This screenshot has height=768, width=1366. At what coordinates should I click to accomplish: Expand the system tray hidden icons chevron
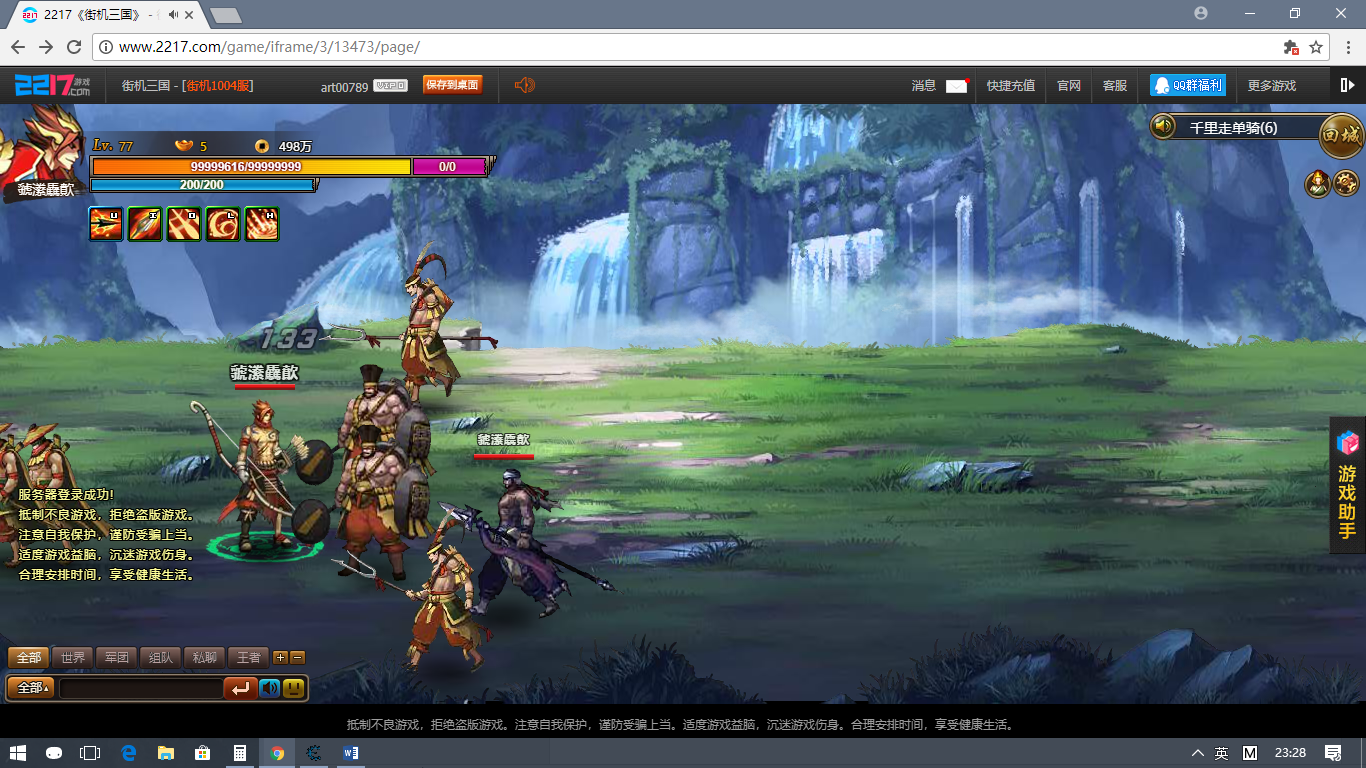1198,753
